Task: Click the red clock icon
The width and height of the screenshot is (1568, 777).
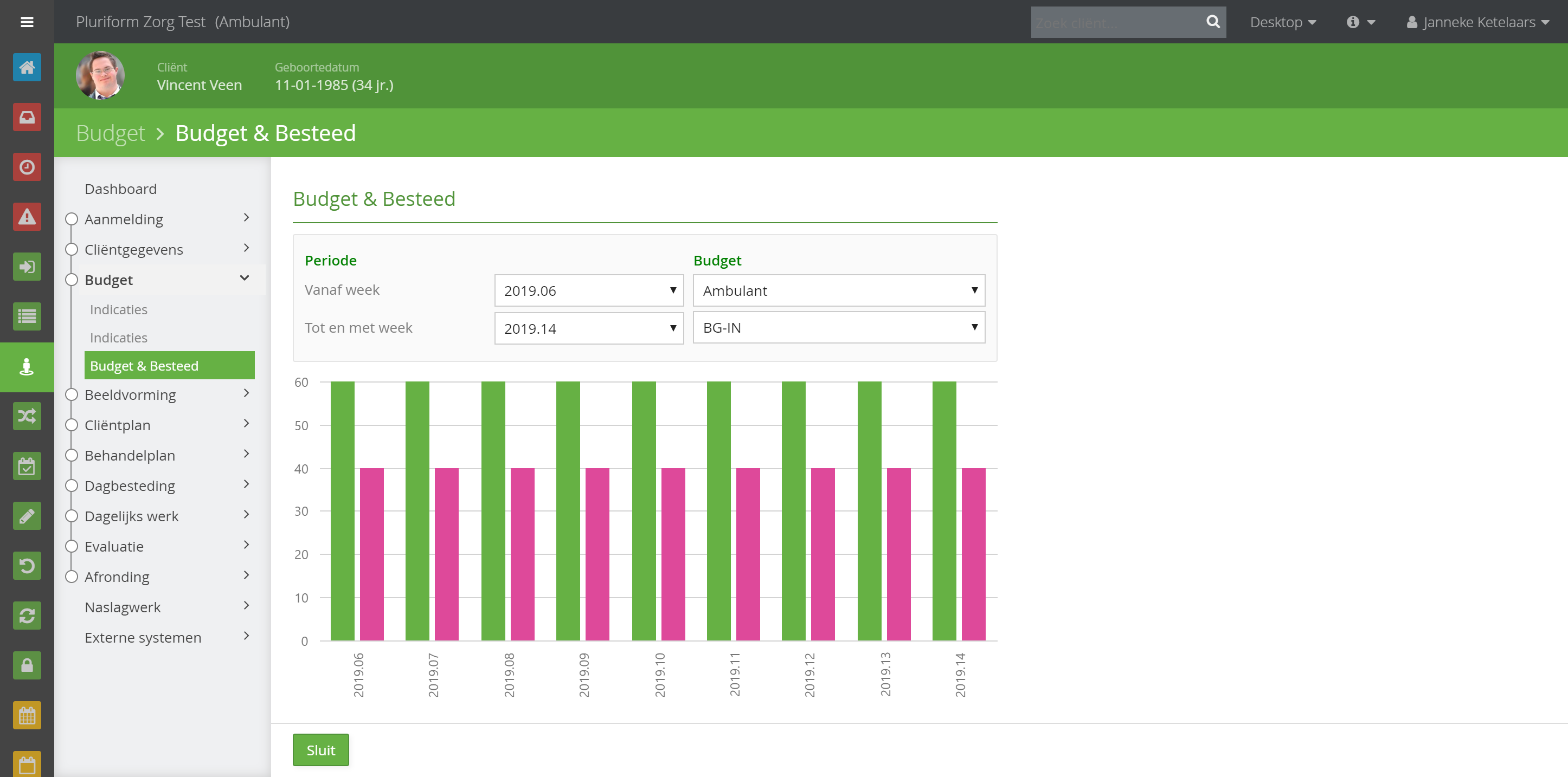Action: [27, 167]
